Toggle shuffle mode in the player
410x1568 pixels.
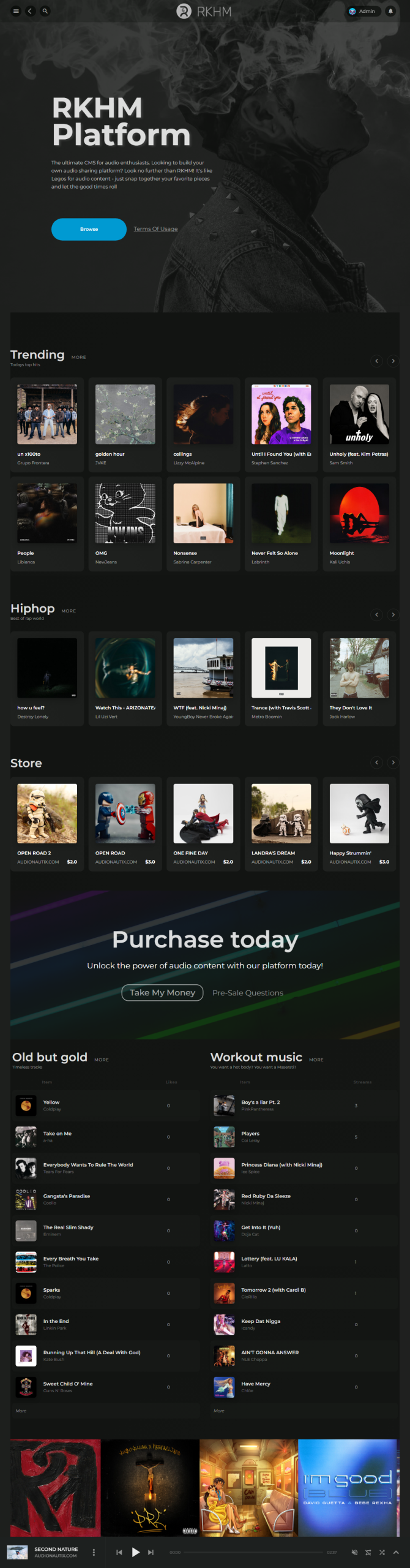pyautogui.click(x=382, y=1552)
